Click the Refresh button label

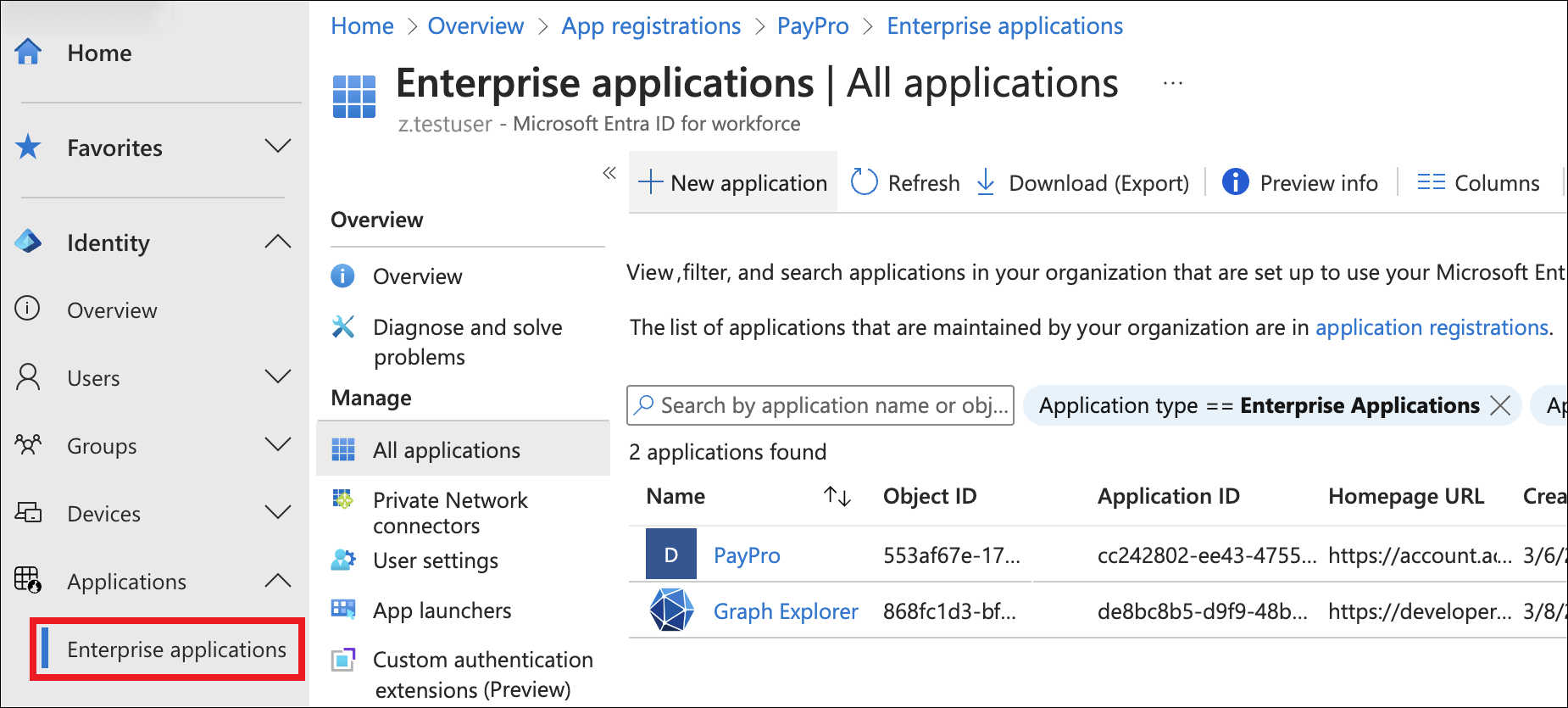pos(924,183)
